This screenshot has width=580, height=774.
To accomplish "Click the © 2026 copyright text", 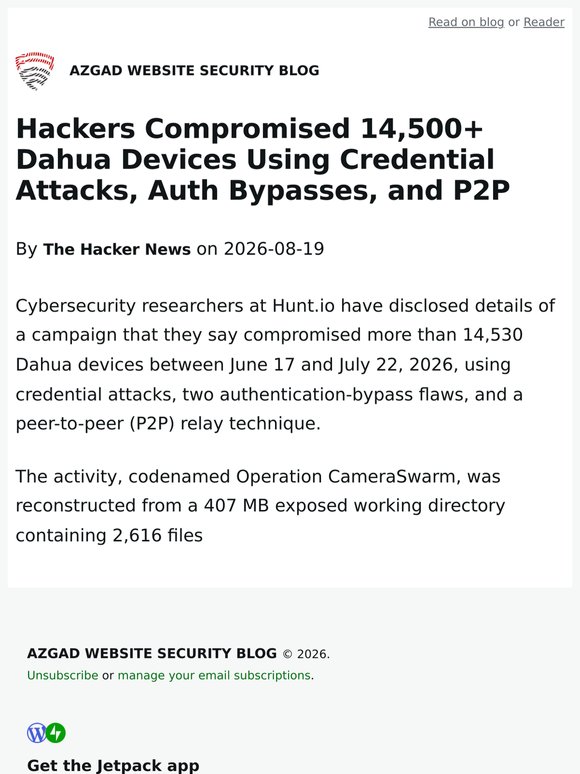I will pyautogui.click(x=306, y=654).
